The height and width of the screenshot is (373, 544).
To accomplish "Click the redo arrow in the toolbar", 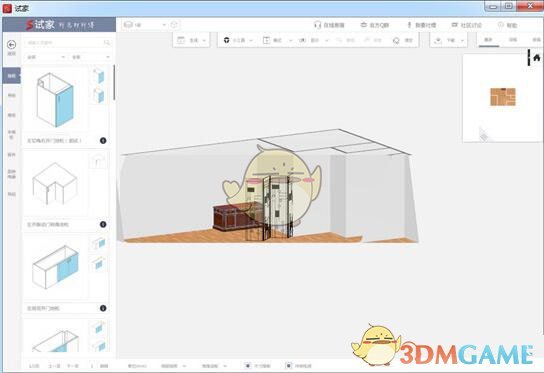I will (x=367, y=40).
